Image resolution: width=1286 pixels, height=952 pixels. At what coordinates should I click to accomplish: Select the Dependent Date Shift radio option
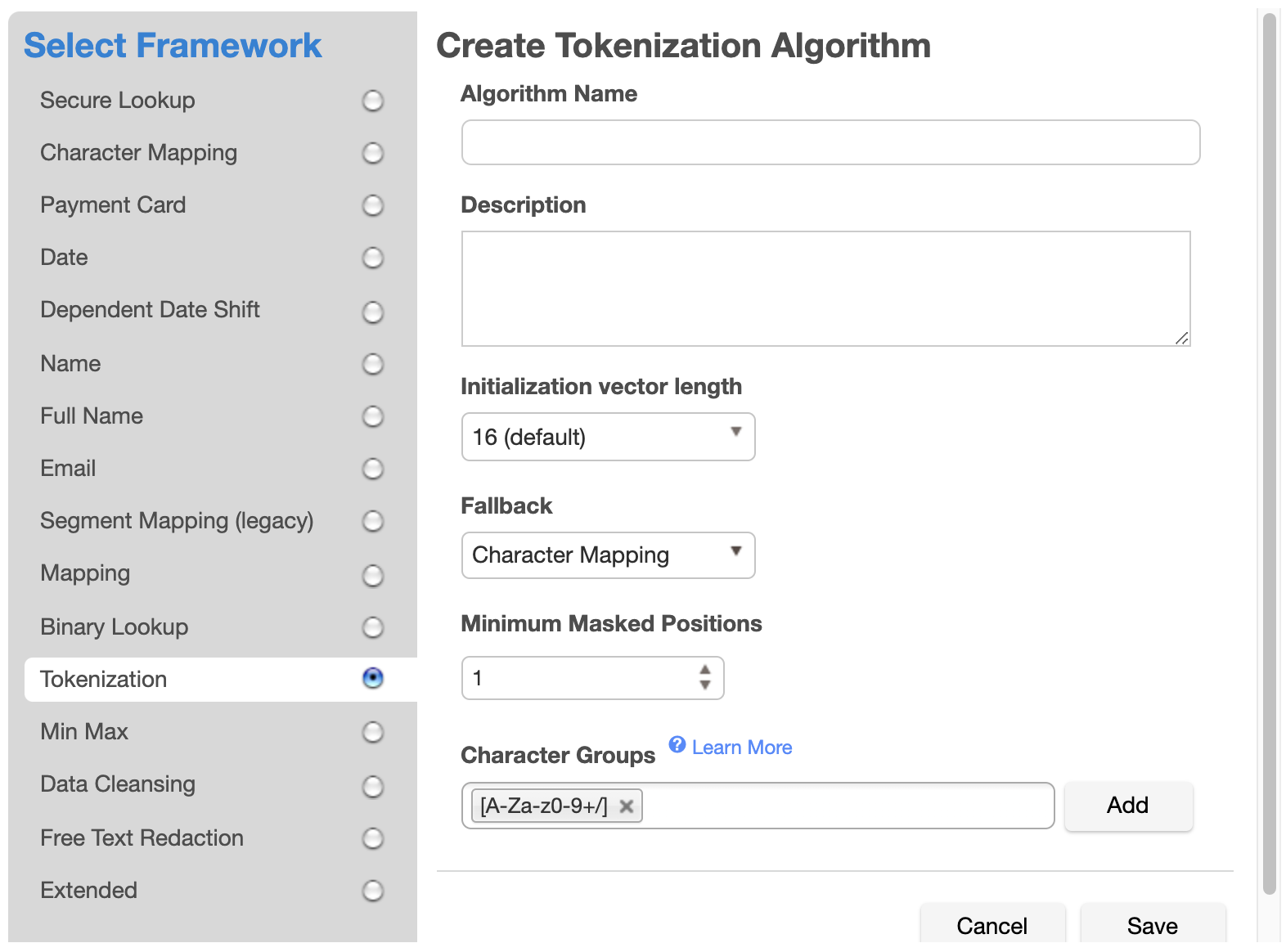373,312
